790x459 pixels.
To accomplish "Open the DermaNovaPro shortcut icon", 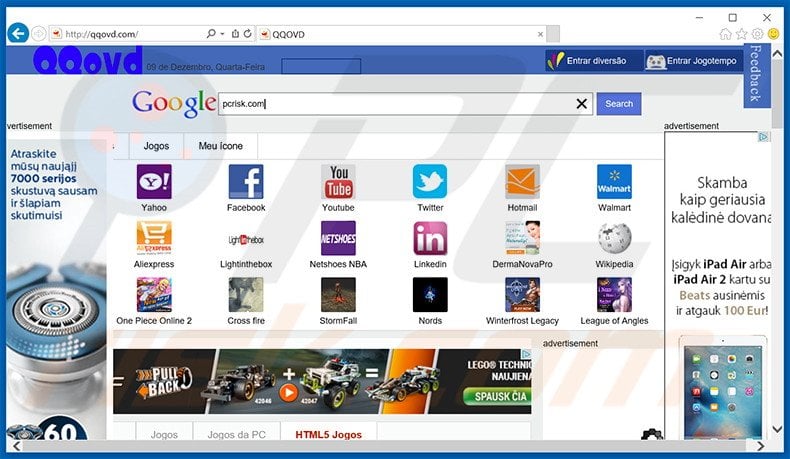I will (522, 238).
